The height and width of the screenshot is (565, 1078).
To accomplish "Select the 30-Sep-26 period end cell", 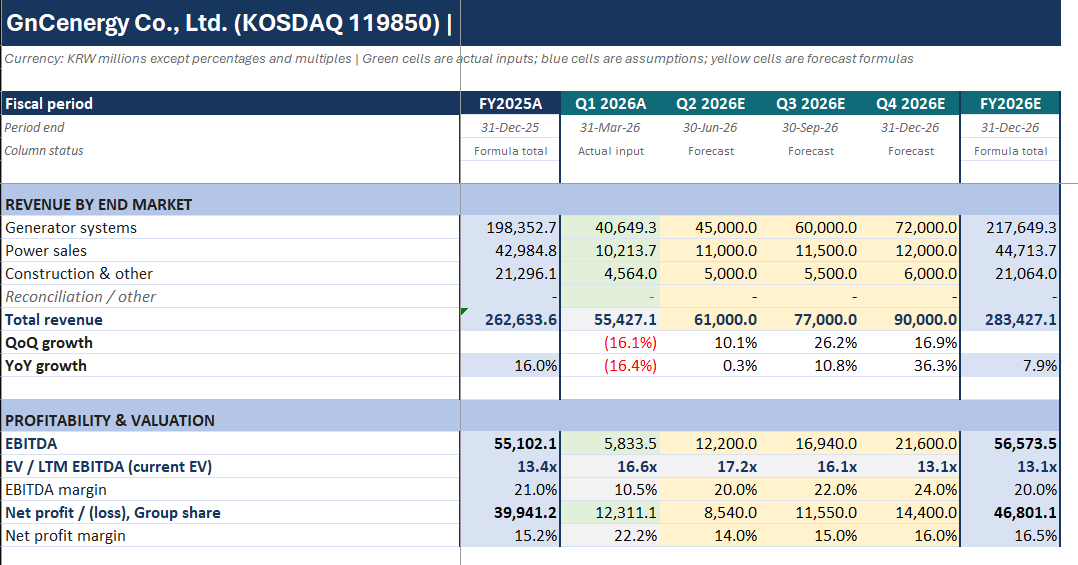I will pos(811,127).
